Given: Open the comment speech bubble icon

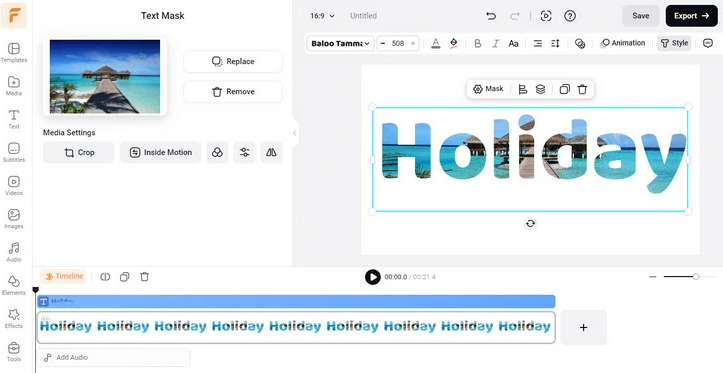Looking at the screenshot, I should tap(708, 43).
